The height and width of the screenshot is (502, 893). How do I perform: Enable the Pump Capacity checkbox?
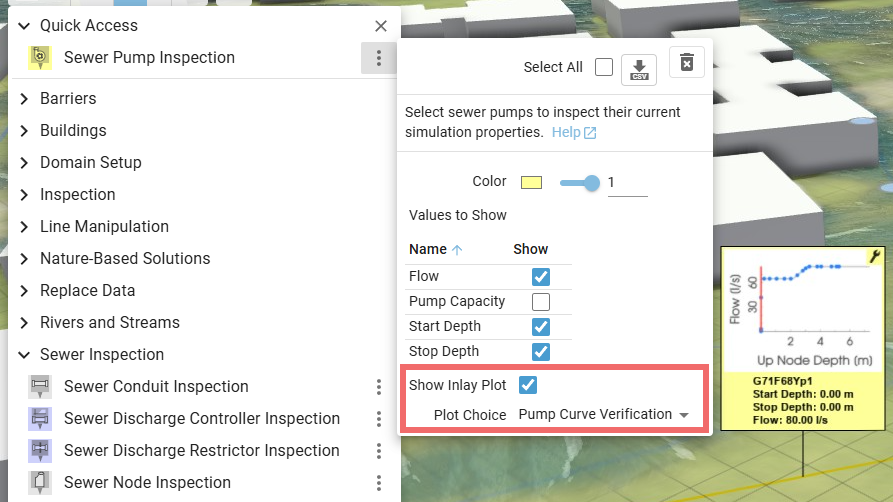click(541, 302)
